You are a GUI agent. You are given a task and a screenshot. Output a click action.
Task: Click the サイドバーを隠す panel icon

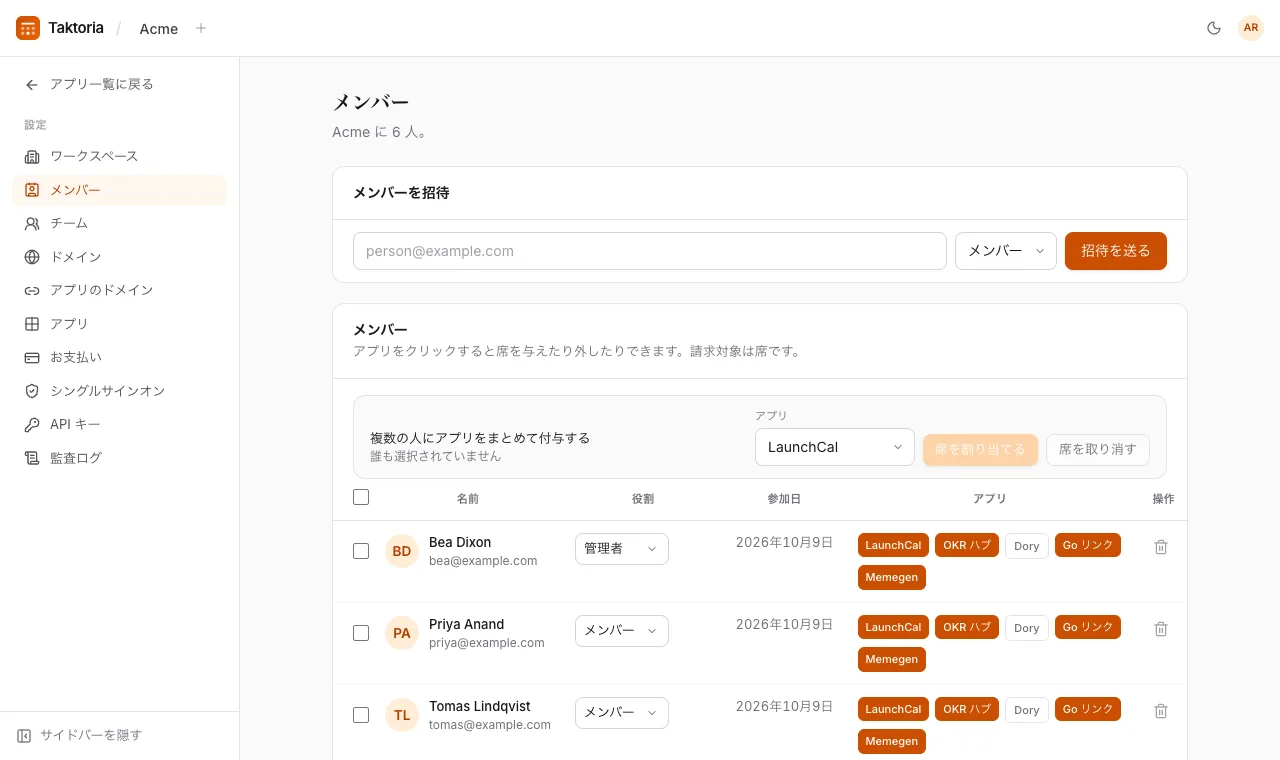[24, 735]
